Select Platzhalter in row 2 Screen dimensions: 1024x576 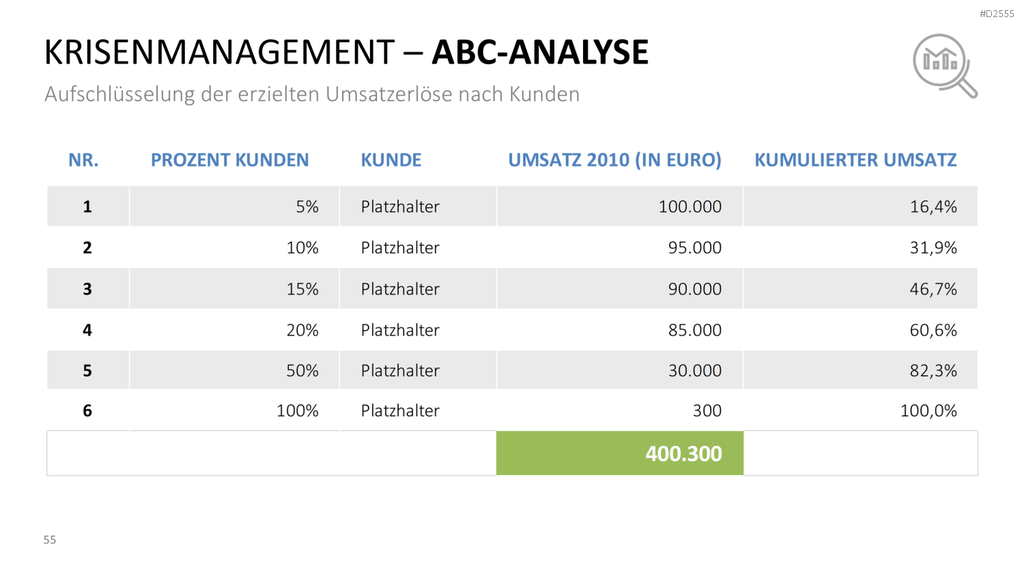400,248
